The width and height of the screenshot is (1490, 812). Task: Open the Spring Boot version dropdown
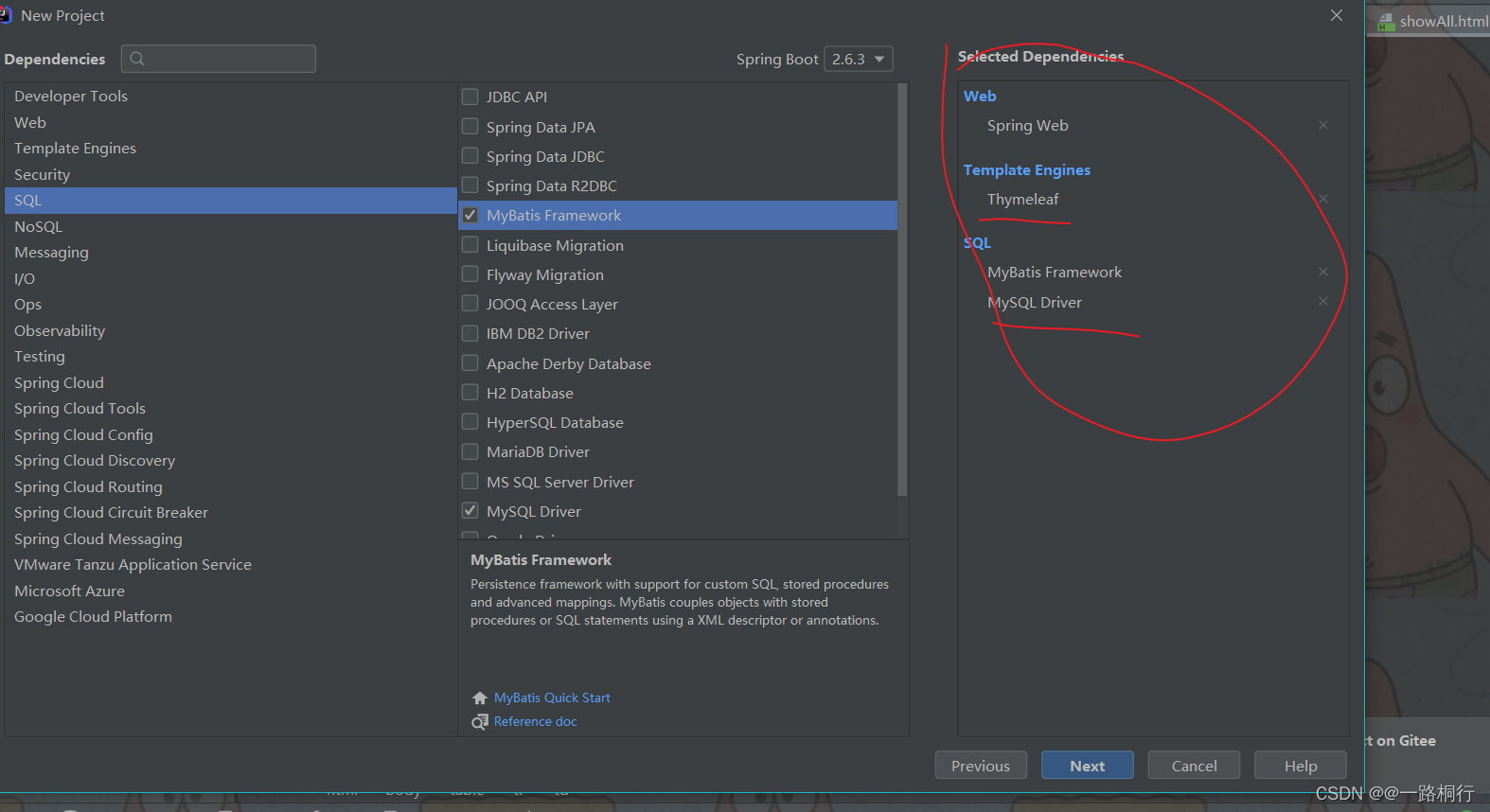point(859,59)
